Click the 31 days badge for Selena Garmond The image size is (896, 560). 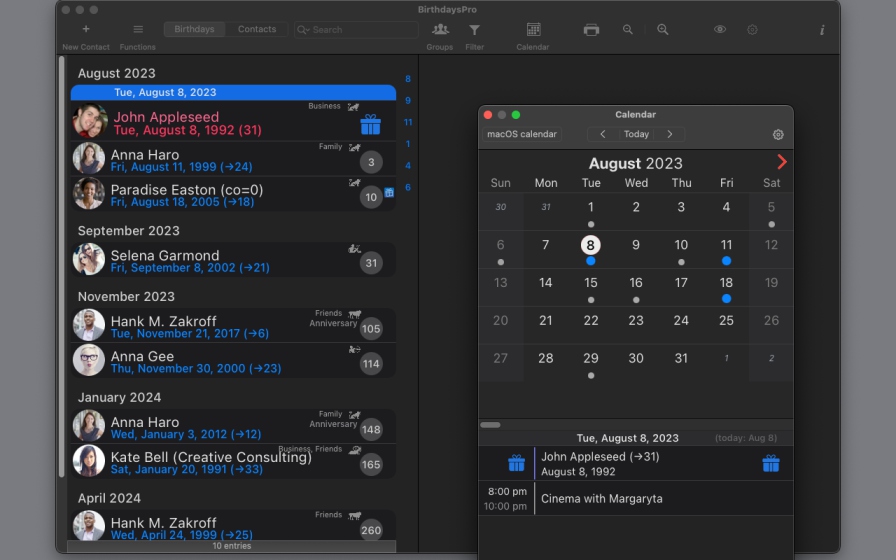(x=371, y=263)
